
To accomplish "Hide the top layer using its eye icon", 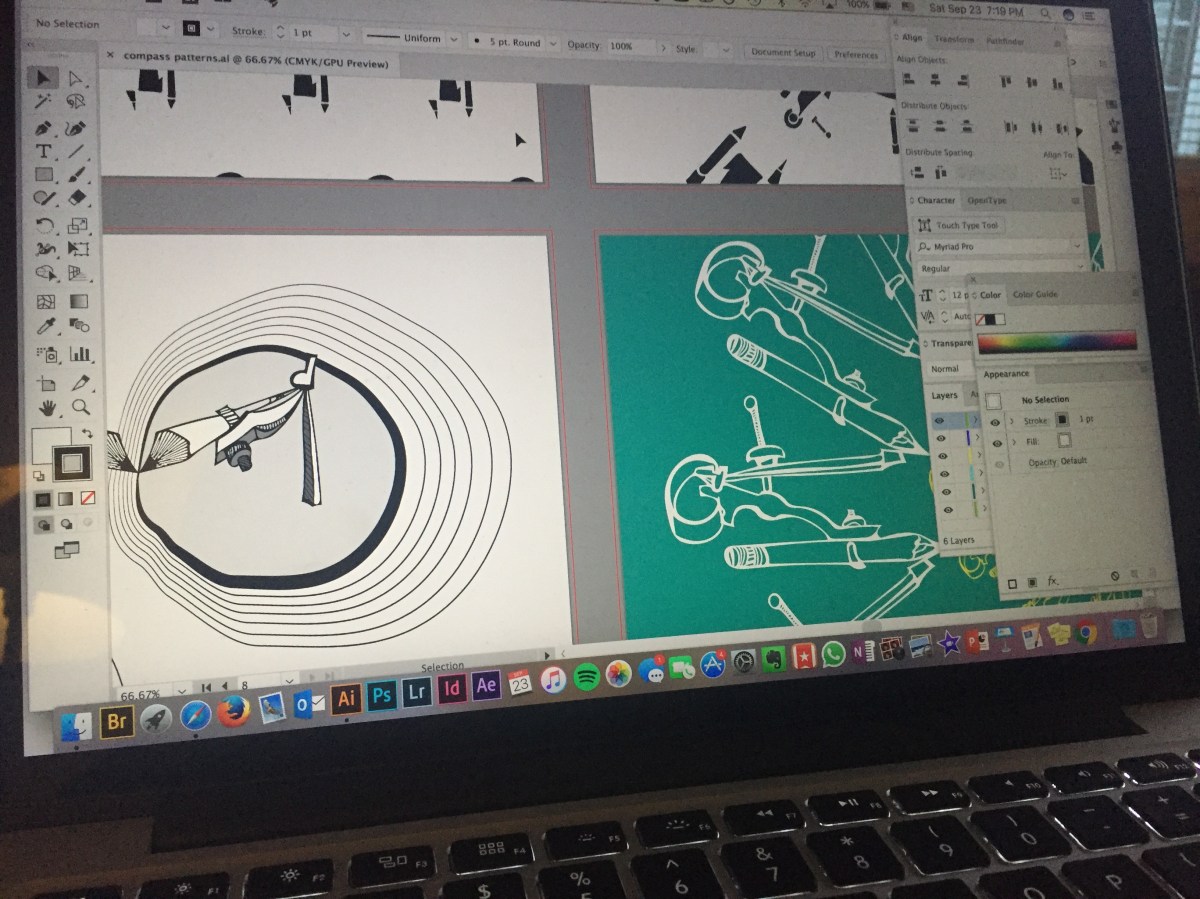I will 939,421.
